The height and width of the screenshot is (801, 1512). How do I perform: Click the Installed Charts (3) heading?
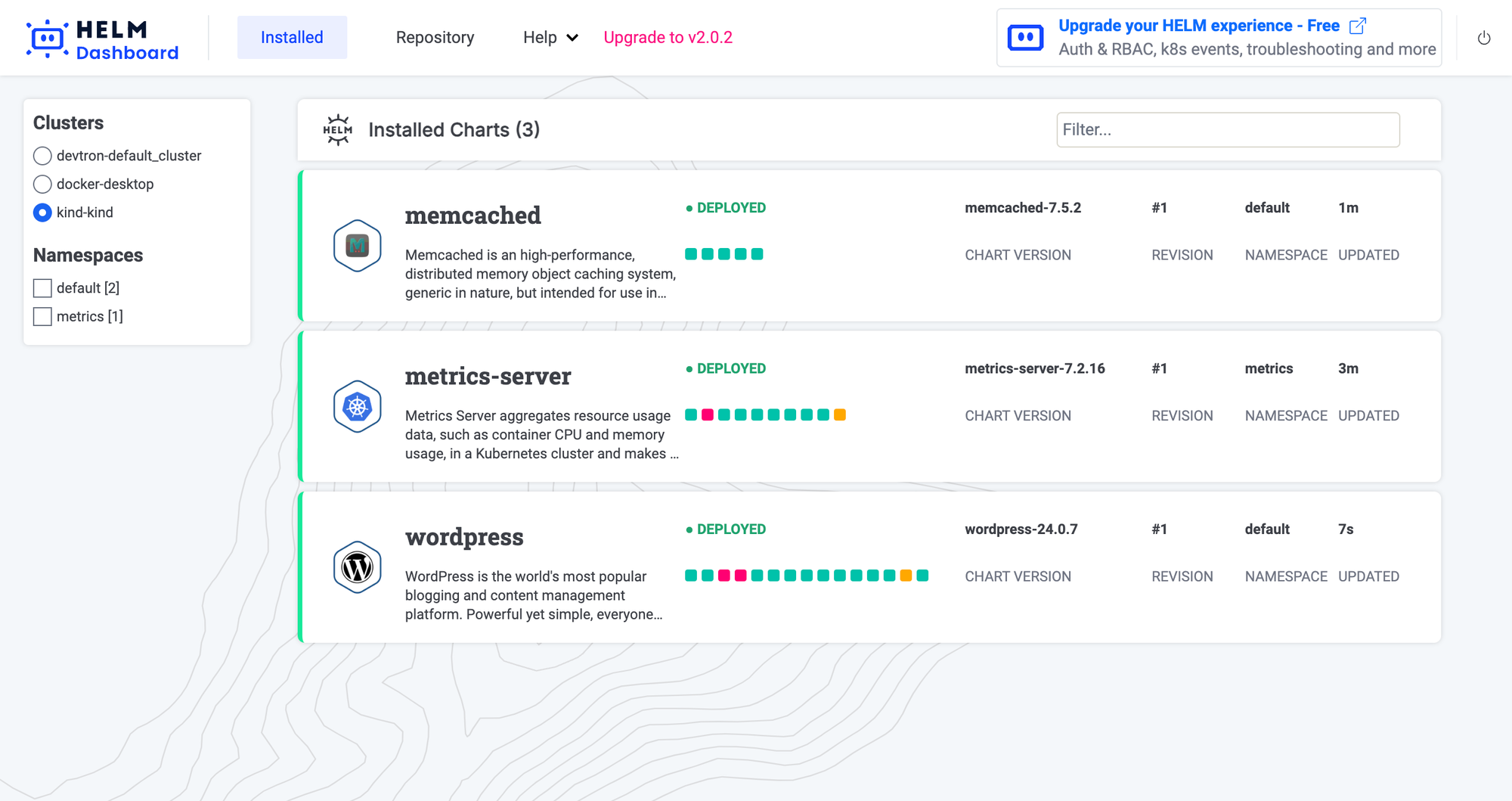pyautogui.click(x=454, y=130)
